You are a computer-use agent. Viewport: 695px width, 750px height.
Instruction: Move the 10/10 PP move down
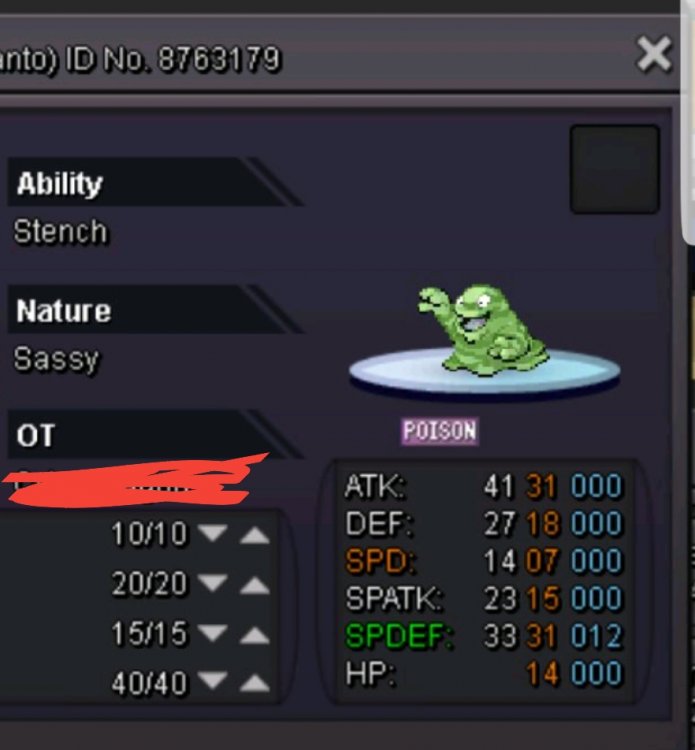point(212,533)
